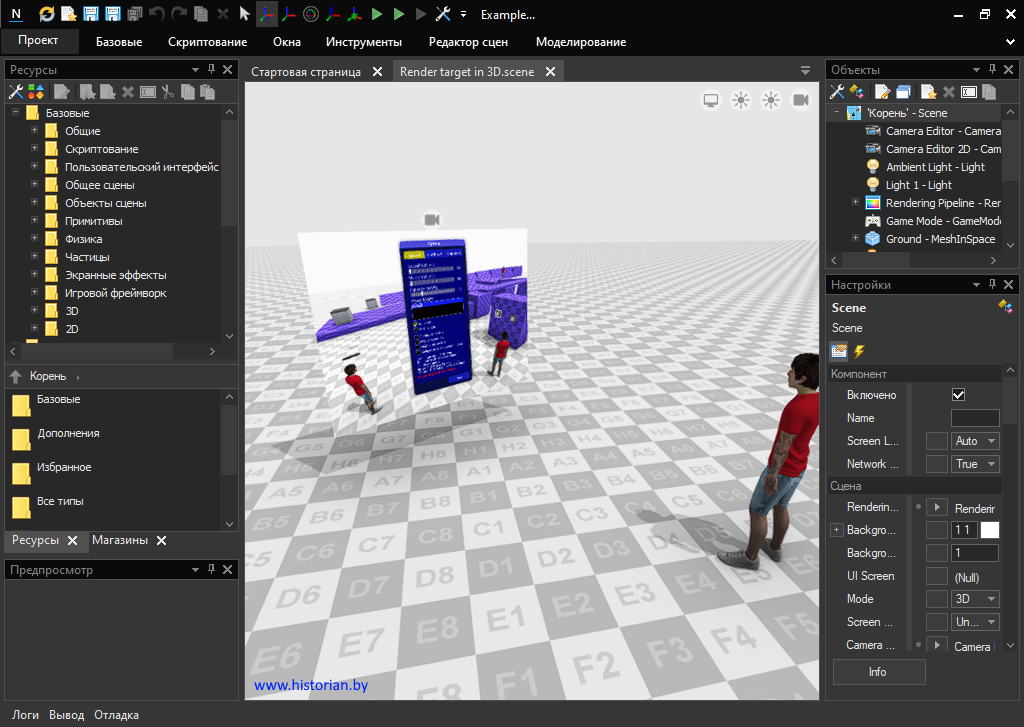Click the camera icon in viewport corner
This screenshot has width=1024, height=727.
(x=801, y=100)
